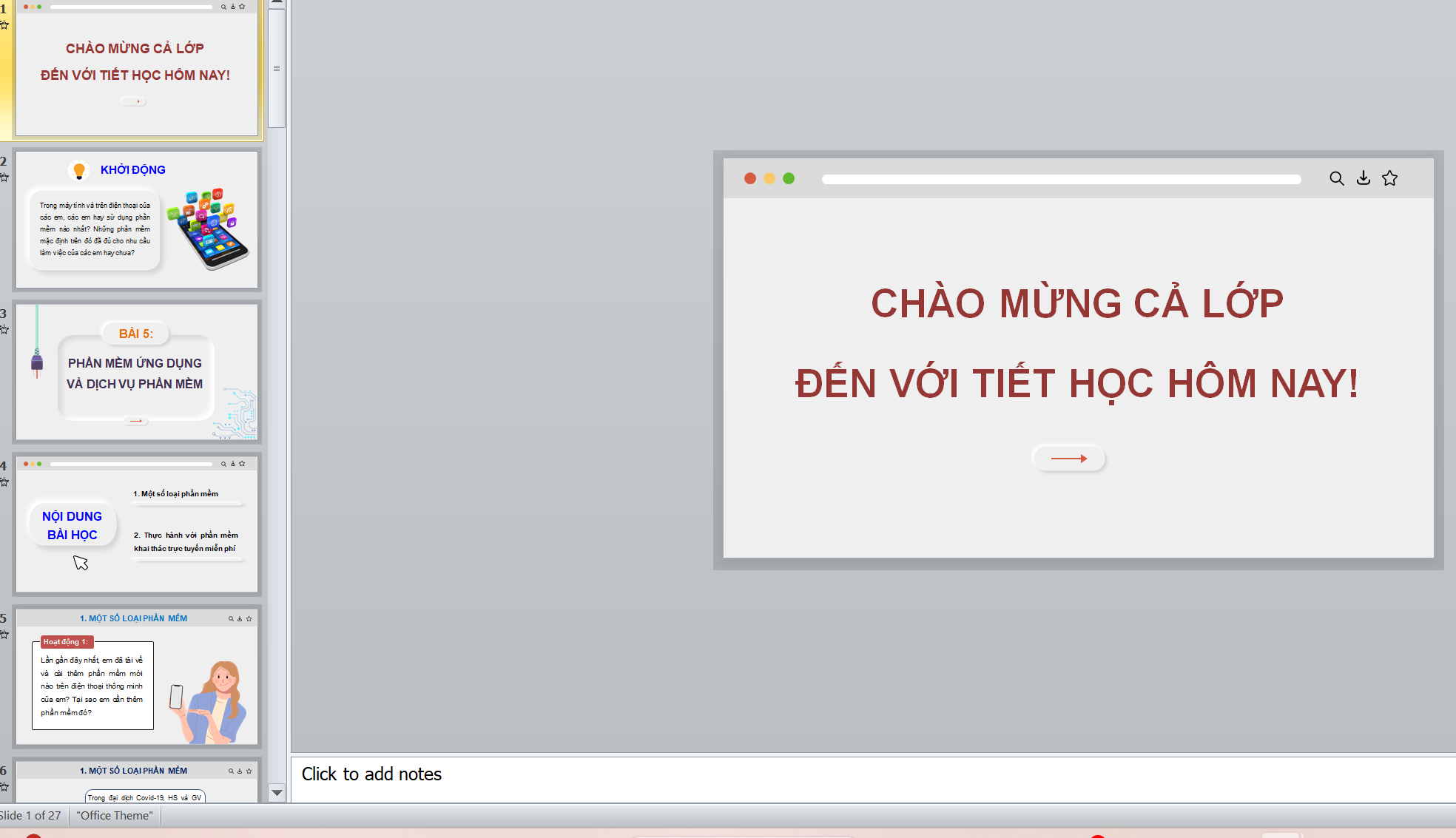Click the green dot on slide's browser bar
Viewport: 1456px width, 838px height.
(x=789, y=178)
